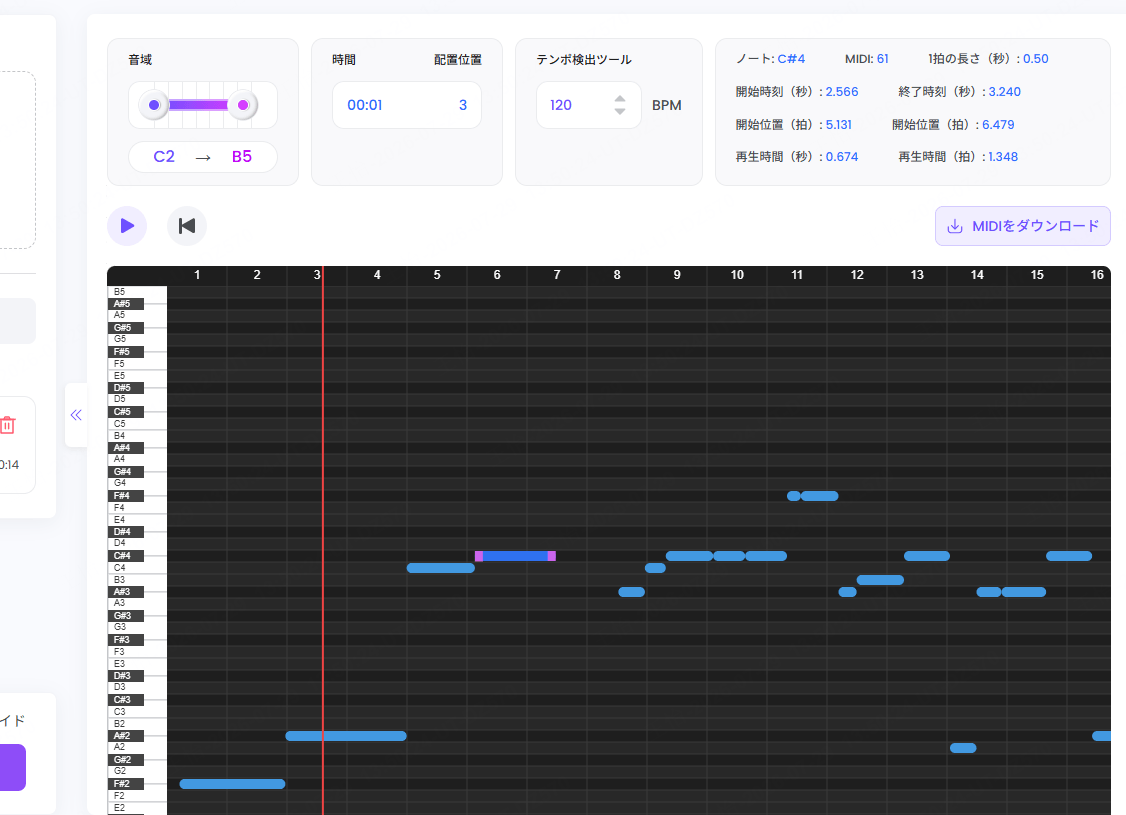Select the long F#2 note at beat 1
1126x815 pixels.
coord(232,784)
